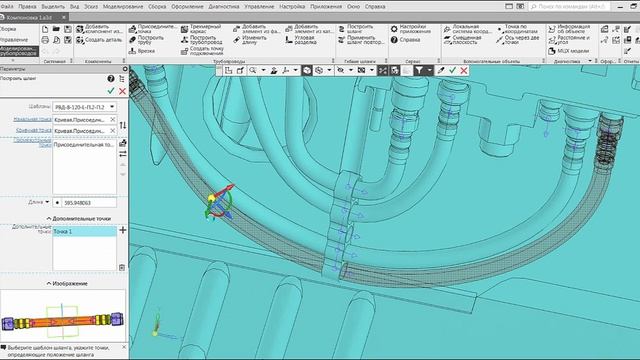
Task: Select Локальная система координат tool
Action: click(467, 29)
